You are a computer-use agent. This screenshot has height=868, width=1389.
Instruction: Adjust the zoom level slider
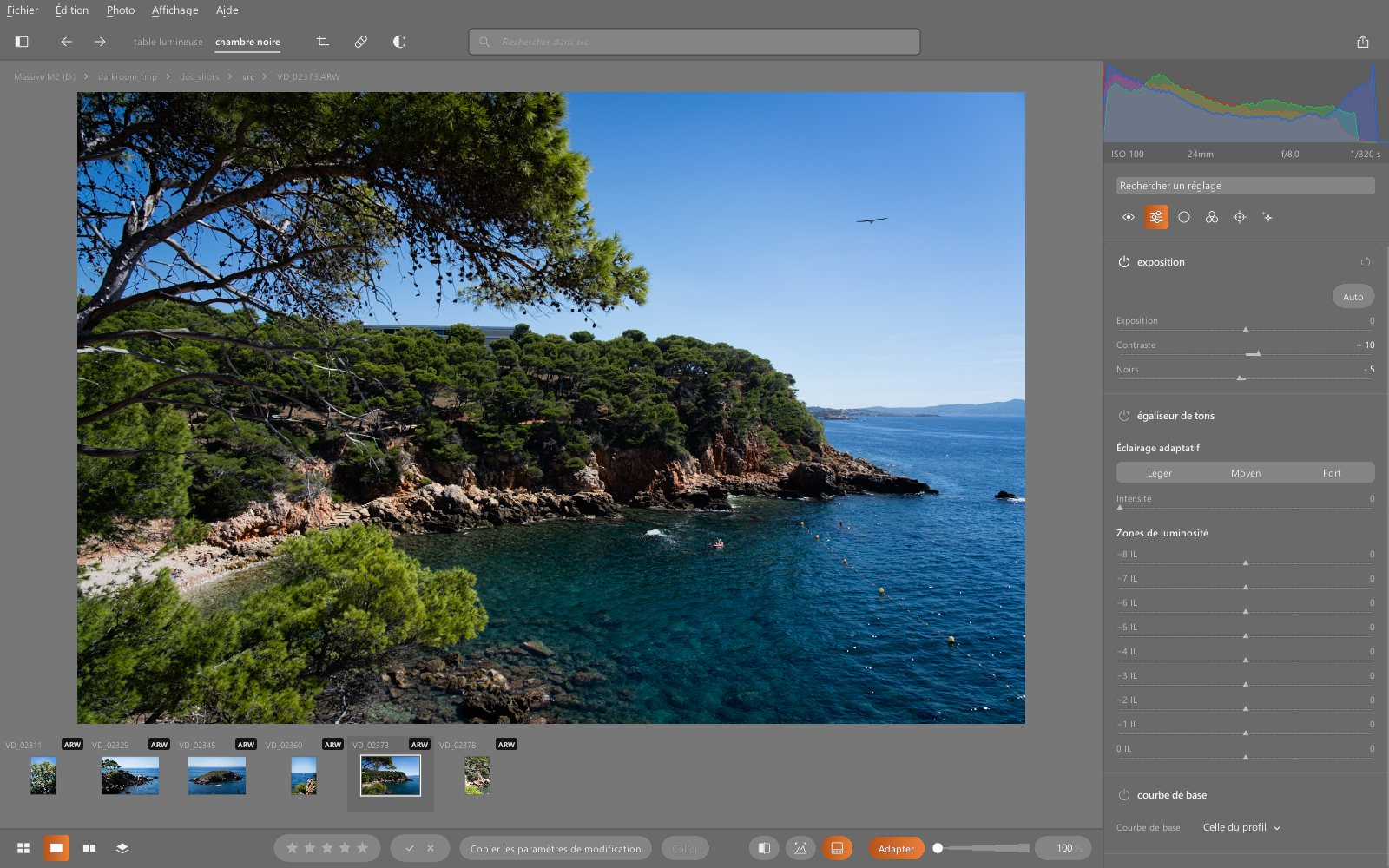[983, 848]
